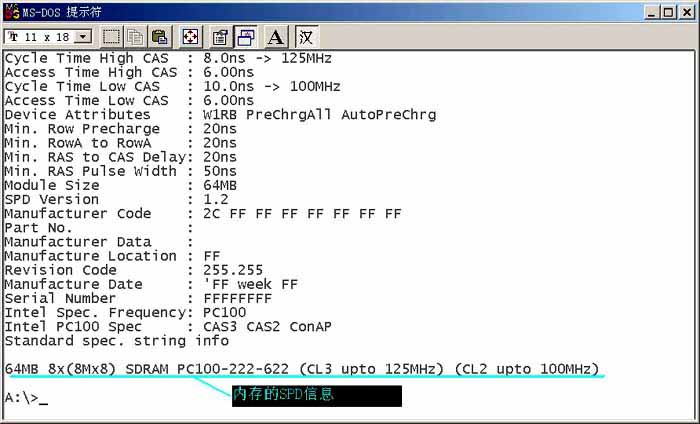Image resolution: width=700 pixels, height=424 pixels.
Task: Click the Paste clipboard icon
Action: tap(159, 37)
